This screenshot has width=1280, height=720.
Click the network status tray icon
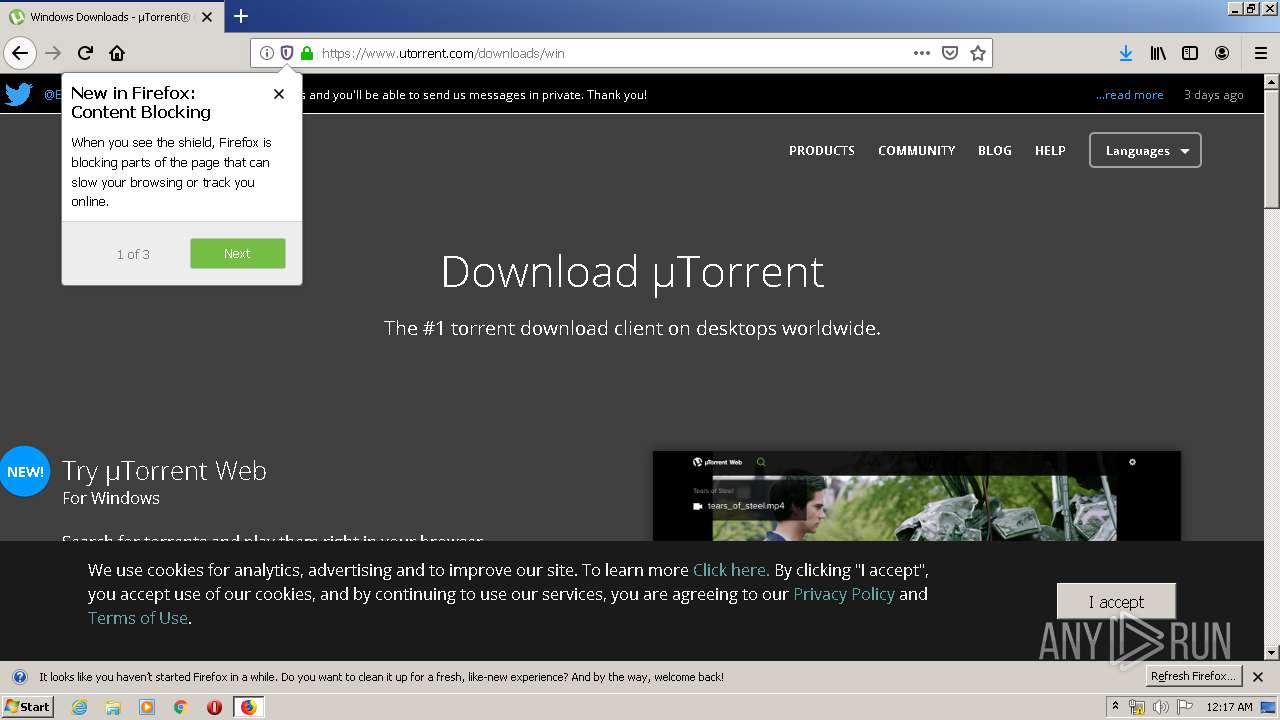pos(1137,707)
